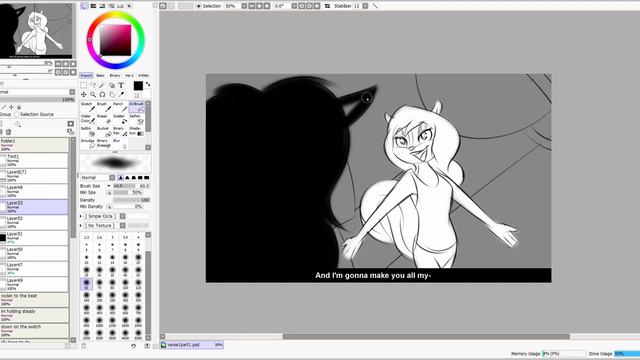Select the 'en holding steady' folder
The width and height of the screenshot is (640, 360).
(34, 316)
